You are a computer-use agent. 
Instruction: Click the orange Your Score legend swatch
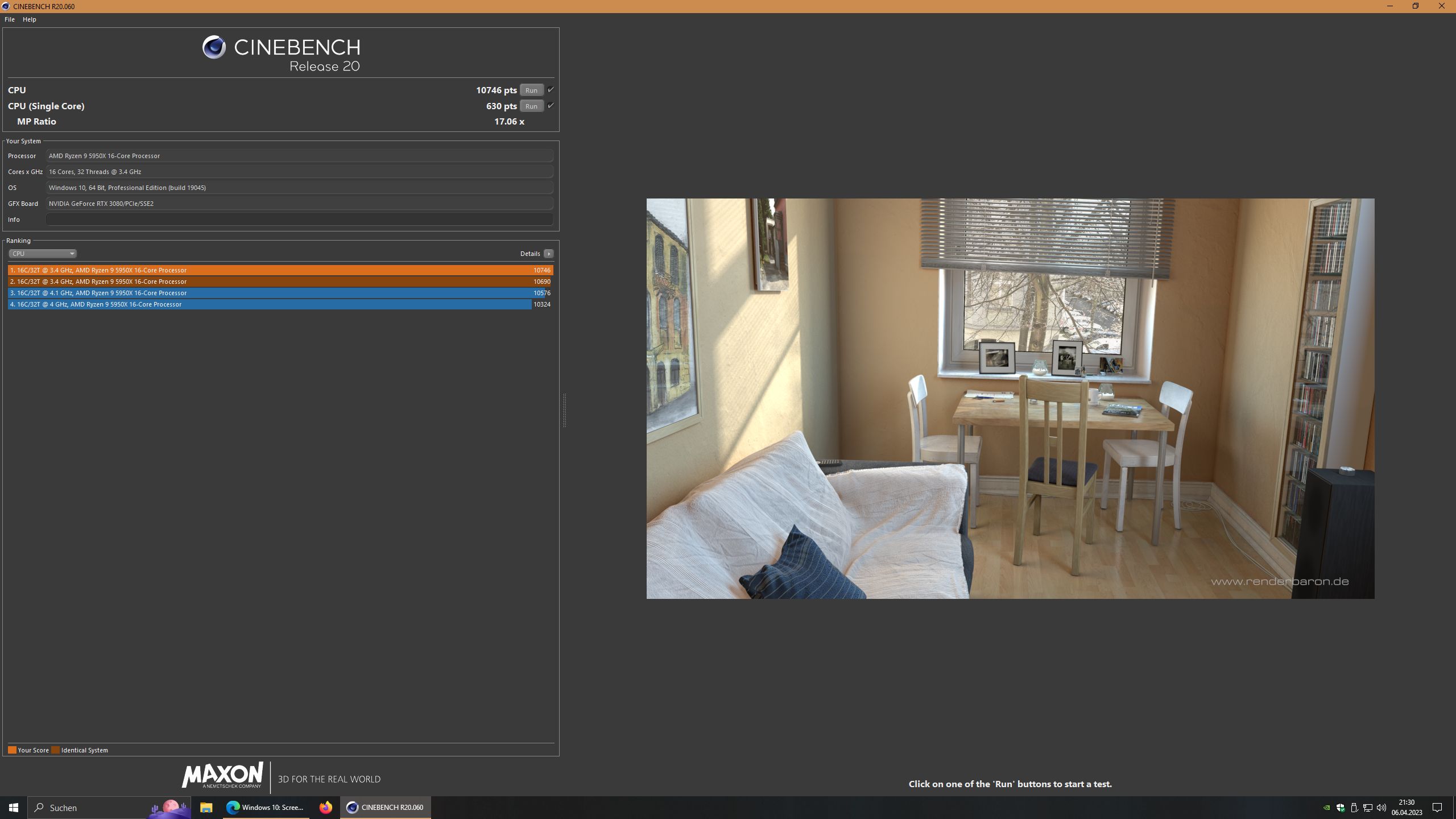pos(12,750)
